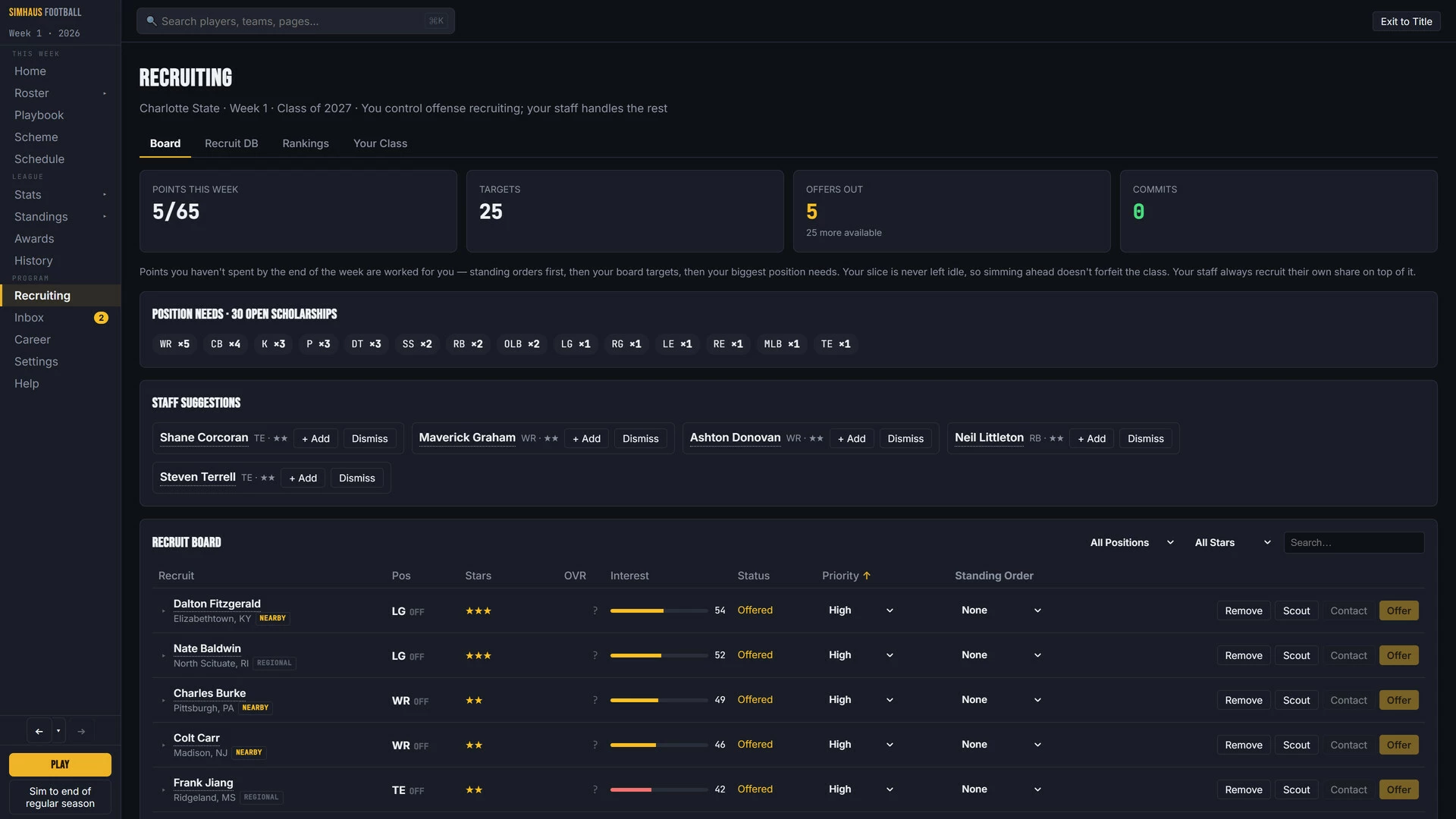Sort by Priority column arrow
Viewport: 1456px width, 819px height.
point(867,576)
